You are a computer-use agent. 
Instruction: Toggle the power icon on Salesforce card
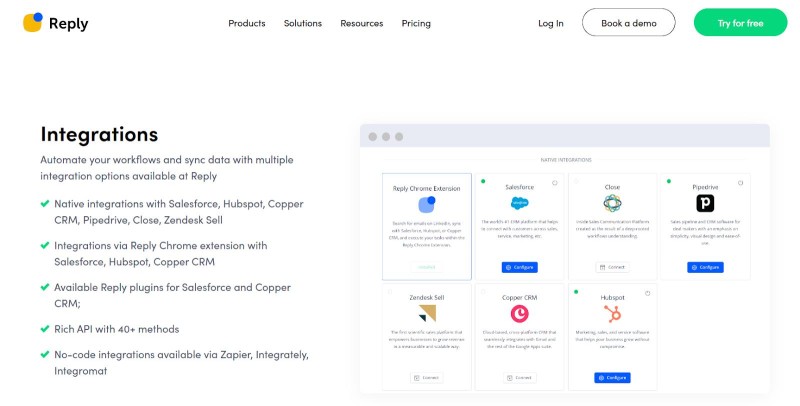click(555, 183)
